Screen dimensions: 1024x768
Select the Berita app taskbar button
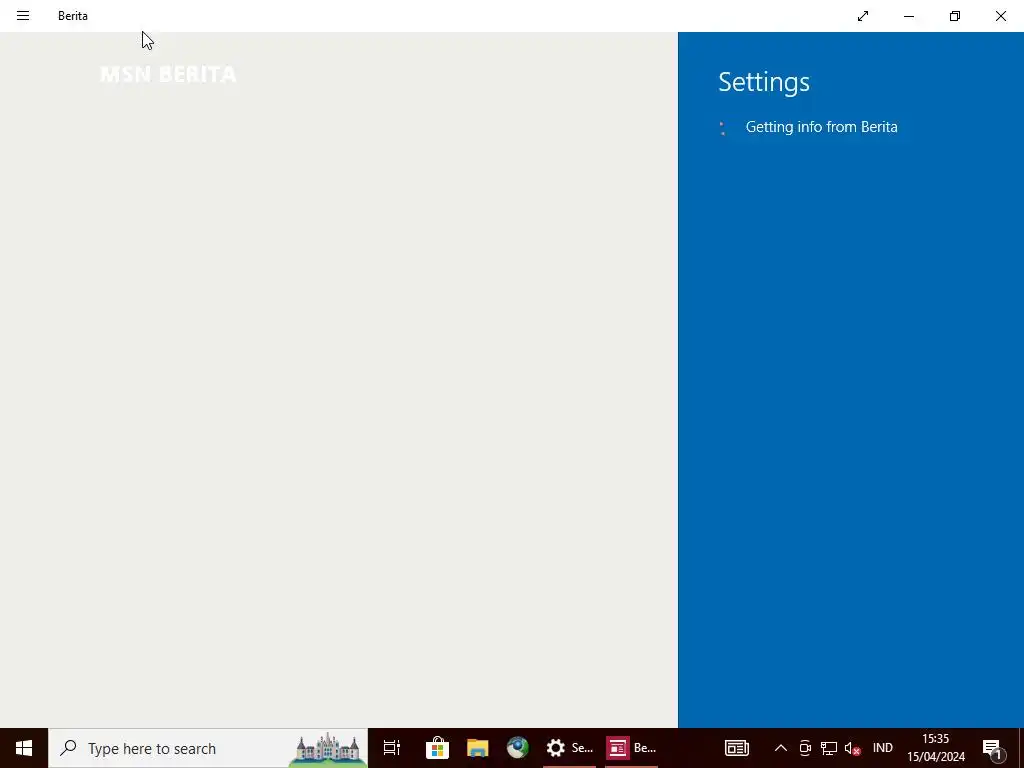631,748
